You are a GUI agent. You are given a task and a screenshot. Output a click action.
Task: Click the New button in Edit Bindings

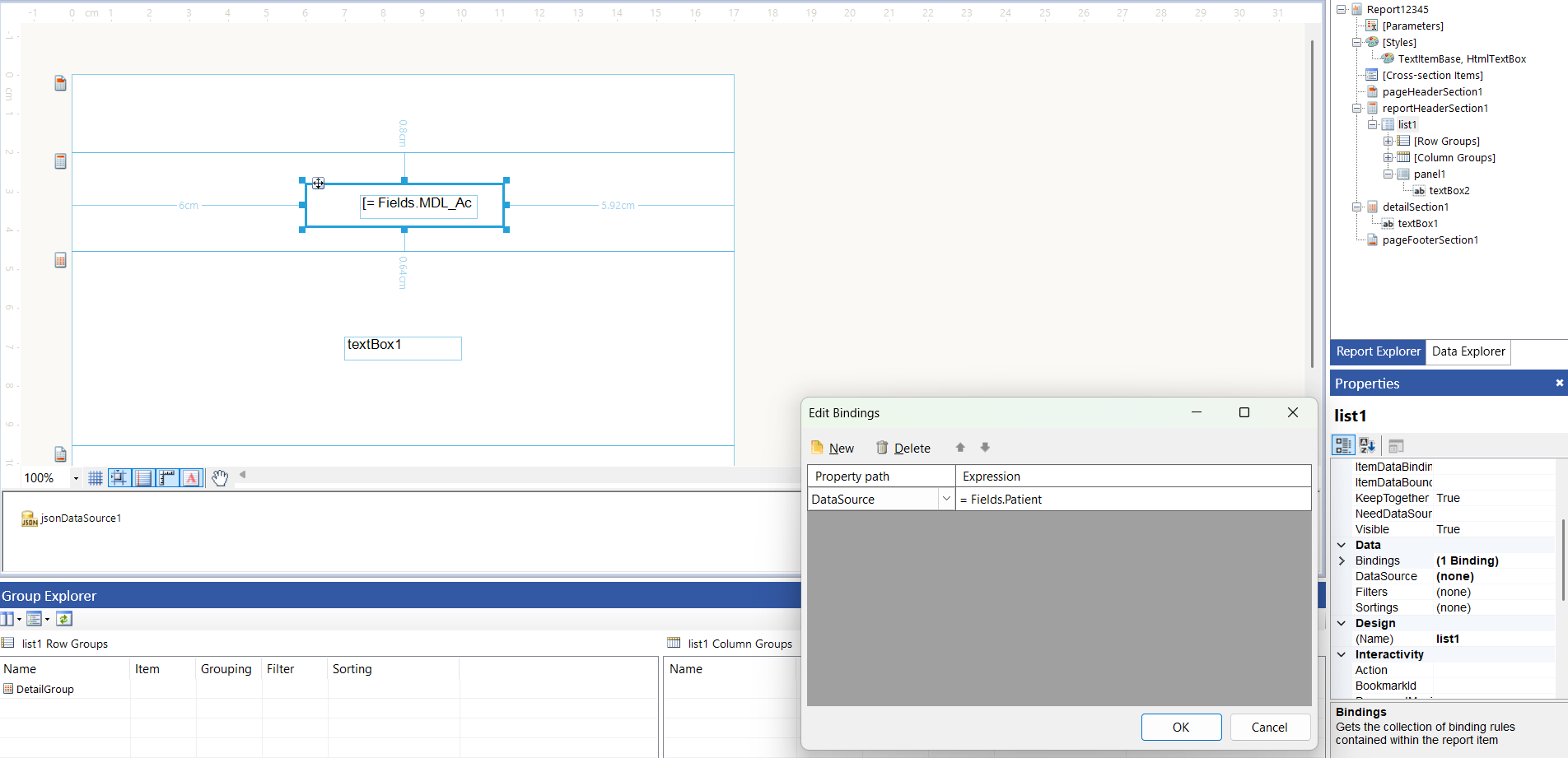[833, 447]
